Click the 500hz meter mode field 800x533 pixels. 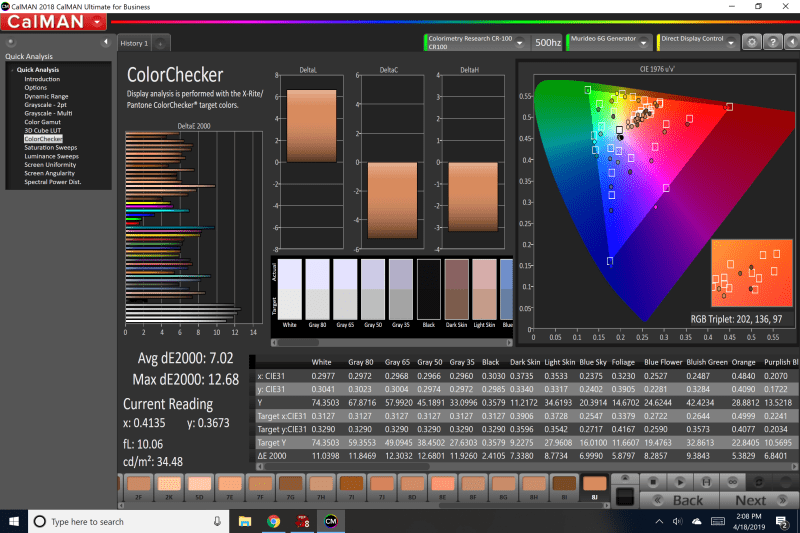[x=547, y=43]
